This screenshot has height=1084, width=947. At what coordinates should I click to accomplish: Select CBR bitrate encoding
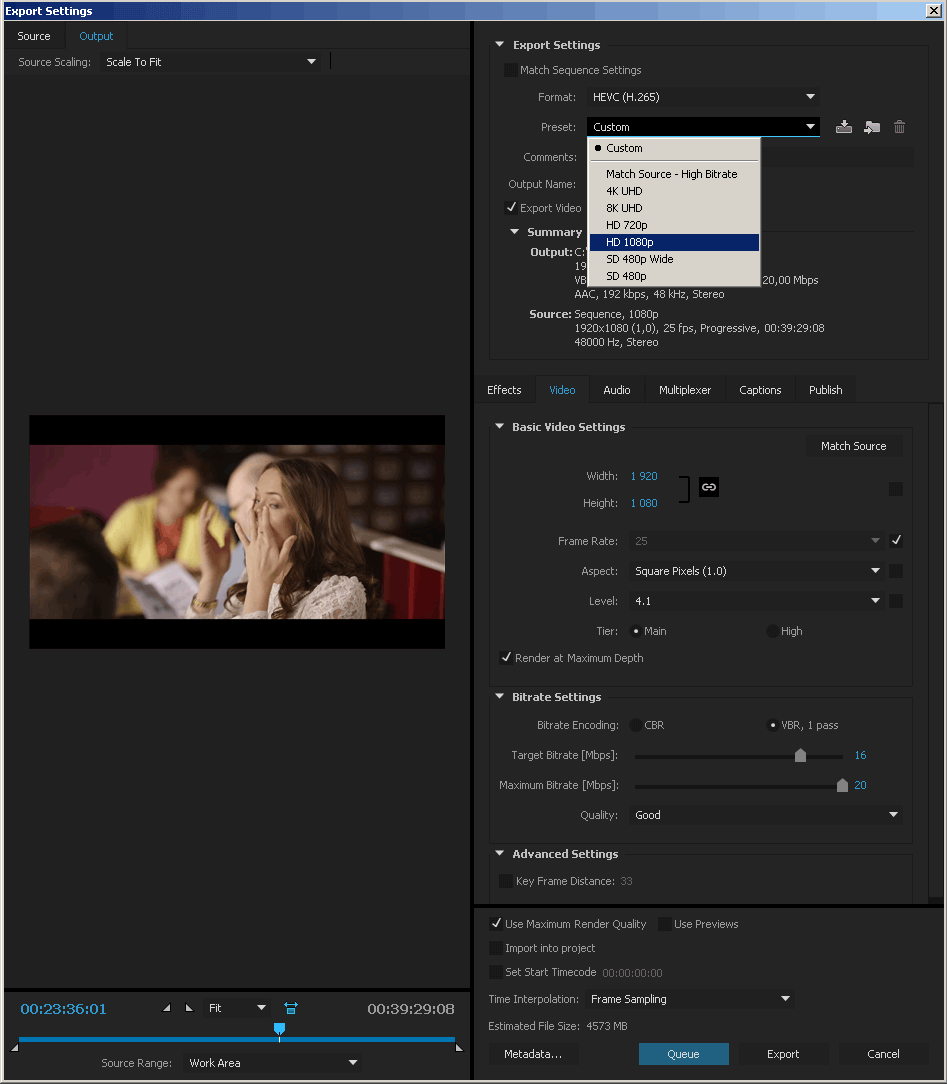pos(636,725)
